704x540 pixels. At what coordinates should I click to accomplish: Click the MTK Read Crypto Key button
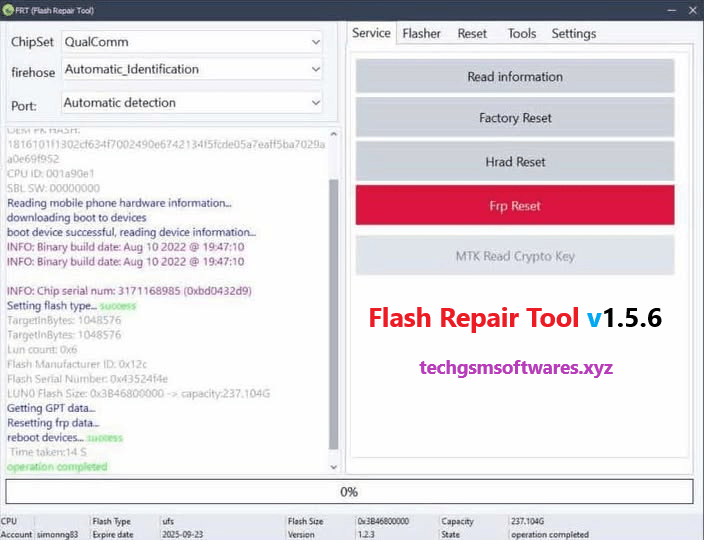[515, 256]
